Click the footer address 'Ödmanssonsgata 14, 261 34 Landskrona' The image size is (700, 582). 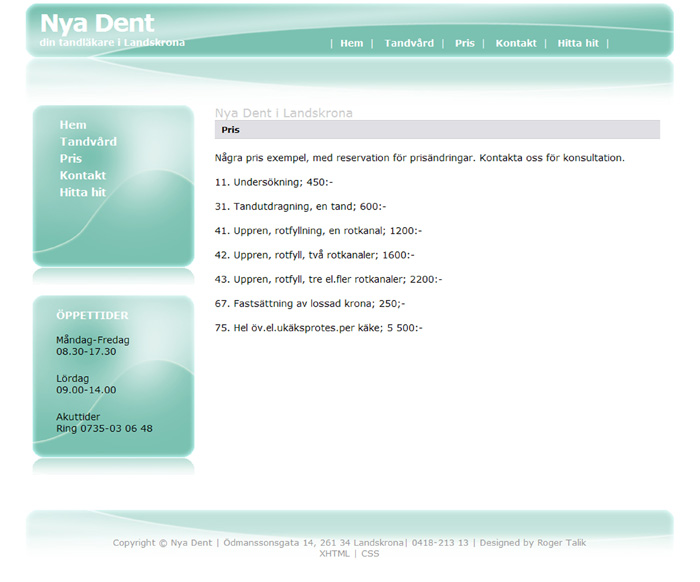(313, 543)
